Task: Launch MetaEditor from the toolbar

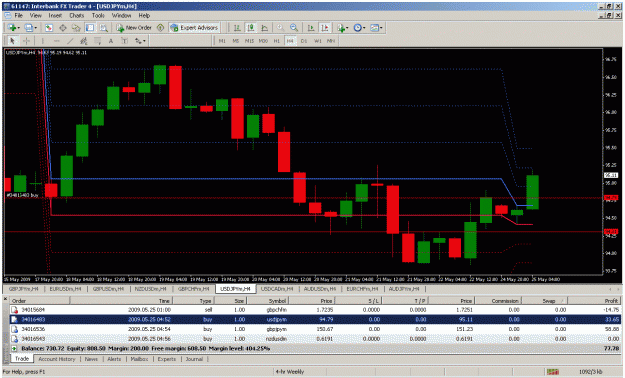Action: coord(160,28)
